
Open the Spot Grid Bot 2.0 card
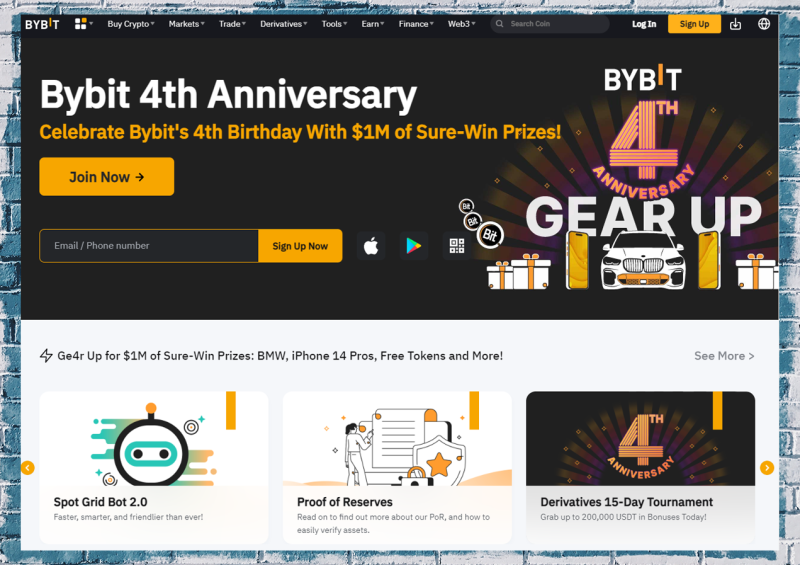154,468
